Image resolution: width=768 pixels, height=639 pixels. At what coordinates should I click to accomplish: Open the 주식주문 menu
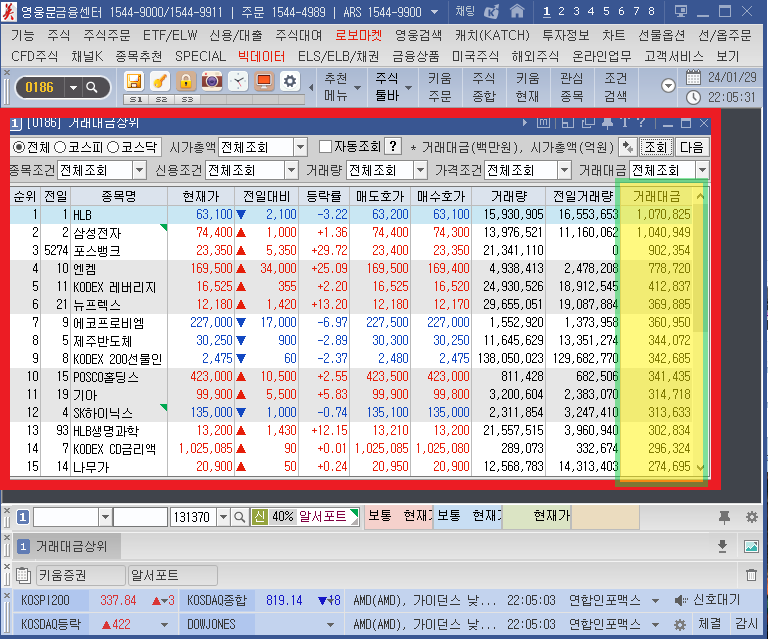[x=107, y=35]
